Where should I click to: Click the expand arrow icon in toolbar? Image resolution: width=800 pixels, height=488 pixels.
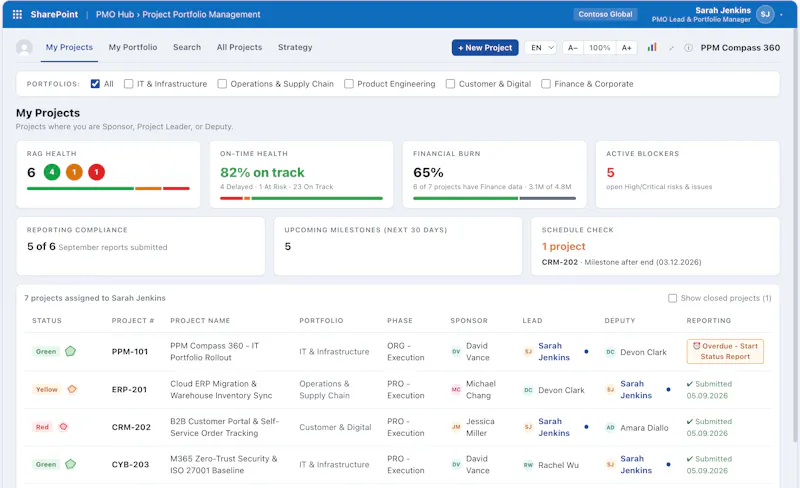(x=671, y=48)
